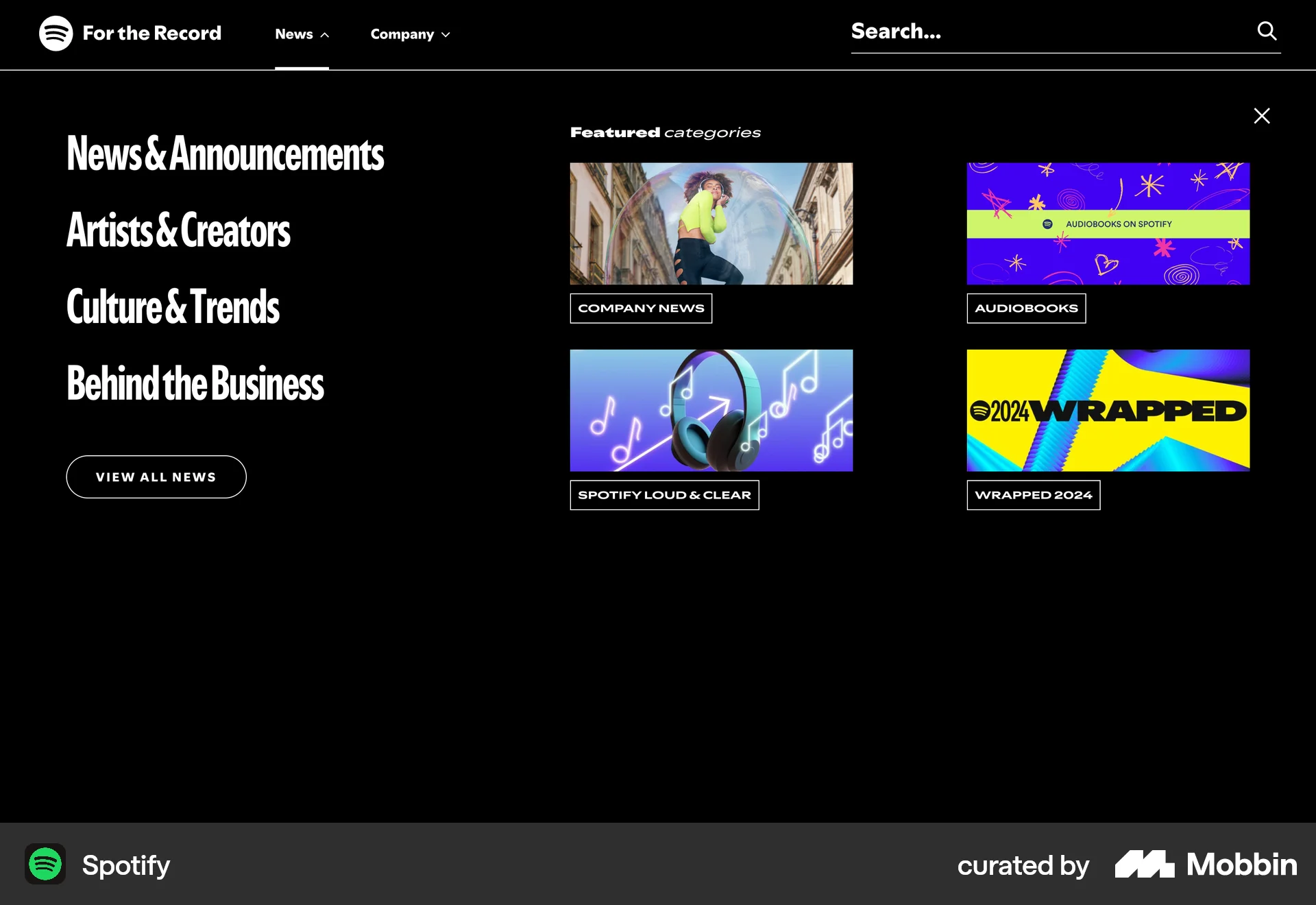Image resolution: width=1316 pixels, height=905 pixels.
Task: Close the featured categories overlay
Action: point(1261,115)
